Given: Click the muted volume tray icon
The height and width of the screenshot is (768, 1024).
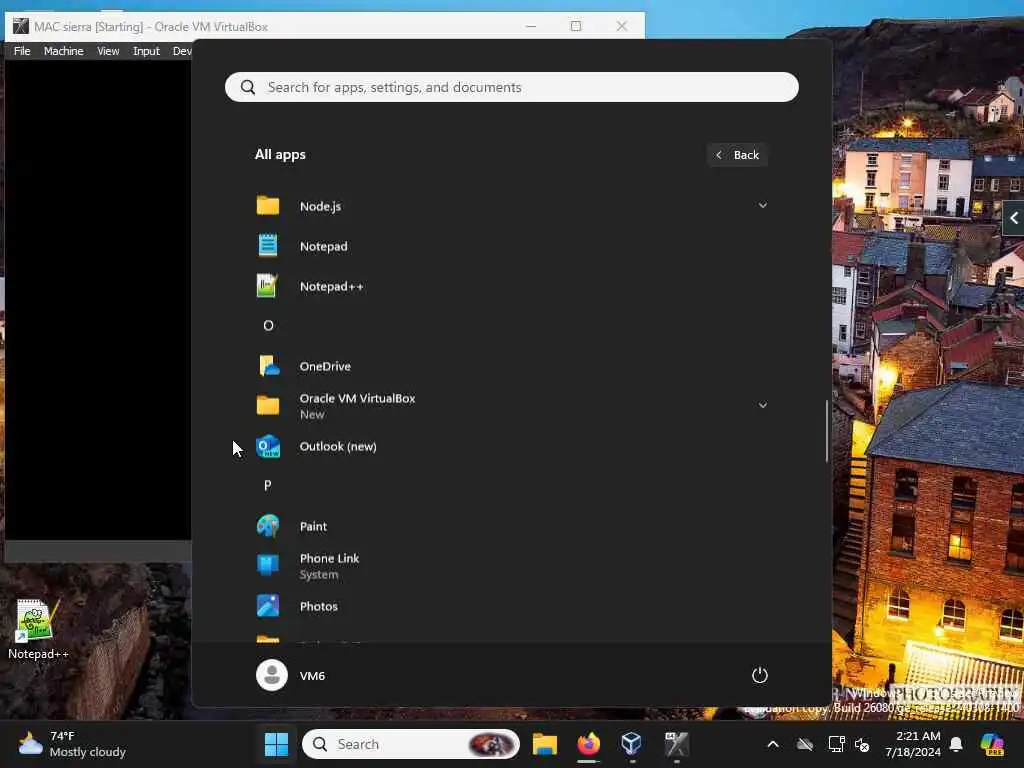Looking at the screenshot, I should point(863,744).
